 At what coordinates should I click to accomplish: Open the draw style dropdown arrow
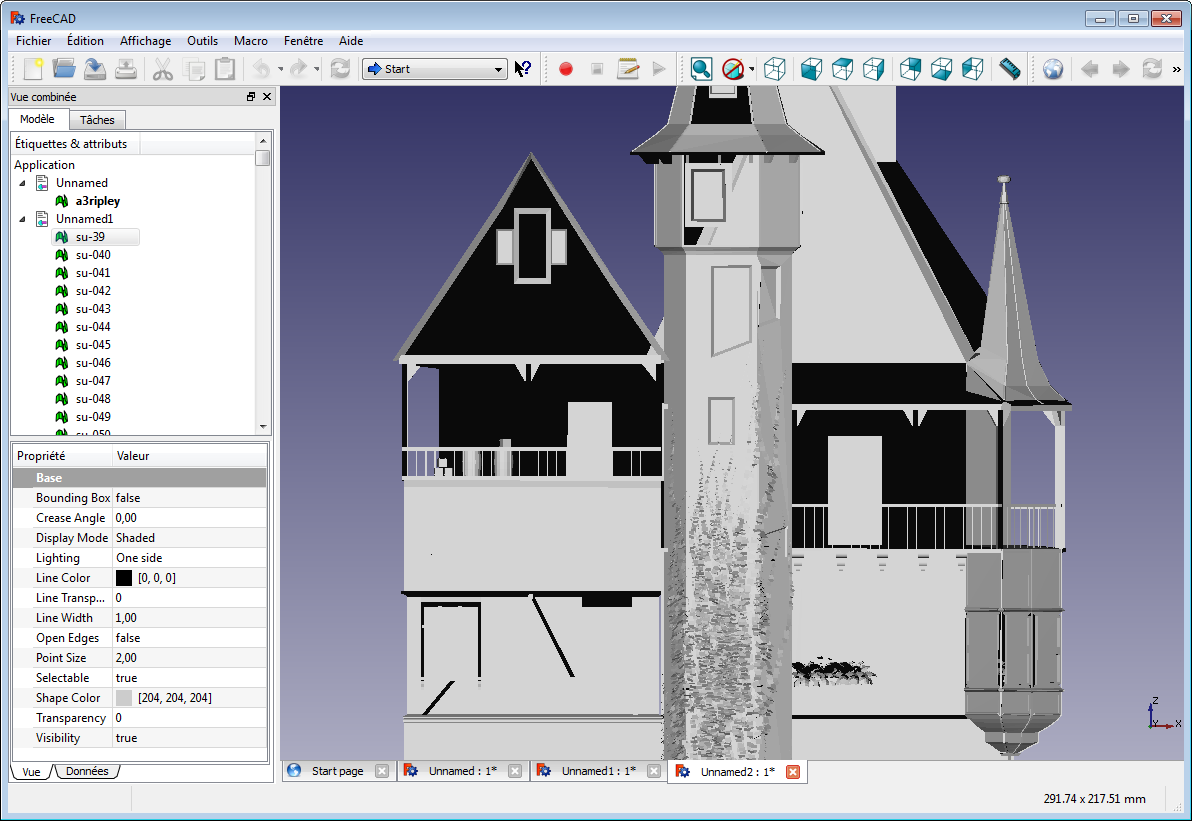click(x=751, y=69)
